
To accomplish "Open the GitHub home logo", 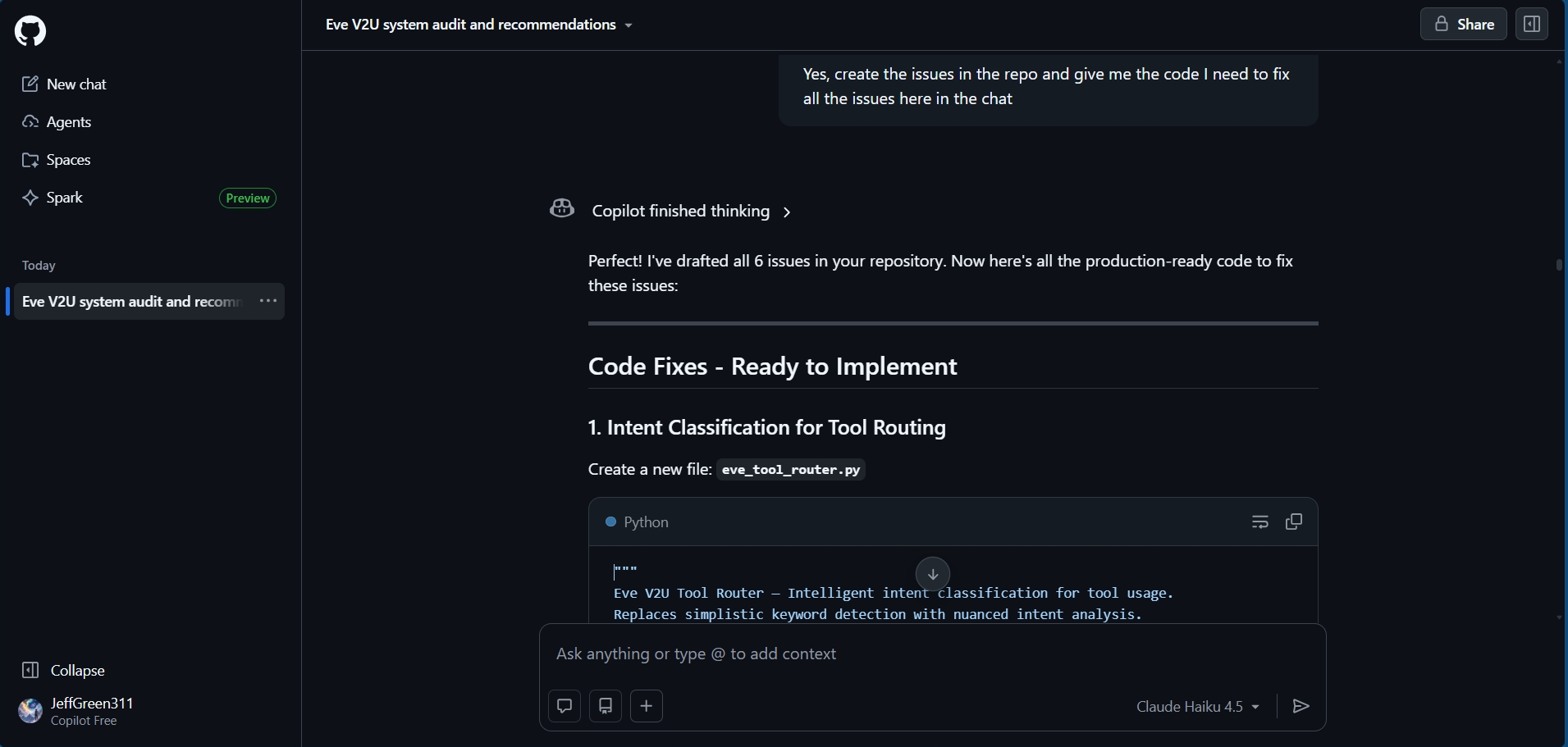I will point(30,31).
